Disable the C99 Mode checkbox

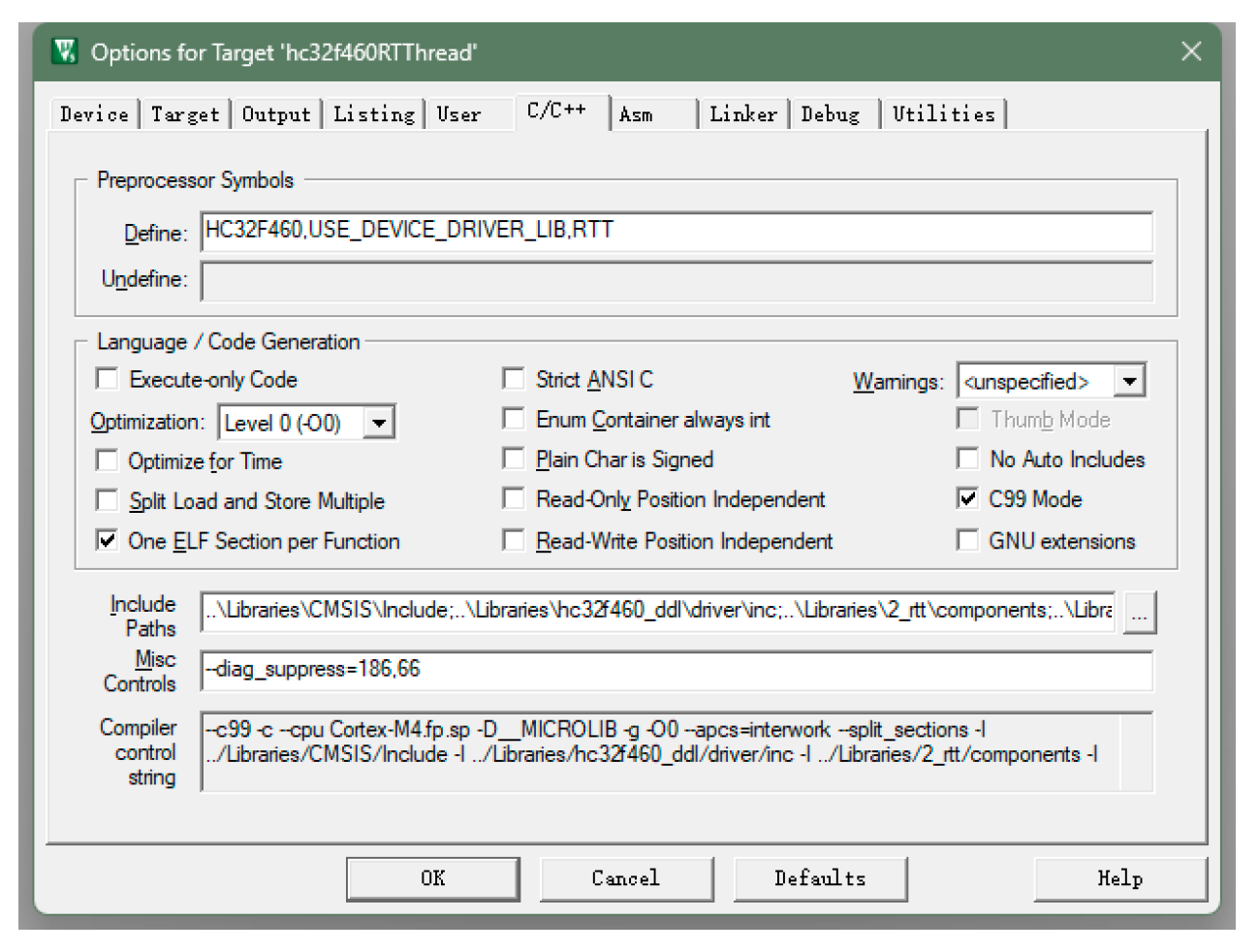click(x=967, y=499)
